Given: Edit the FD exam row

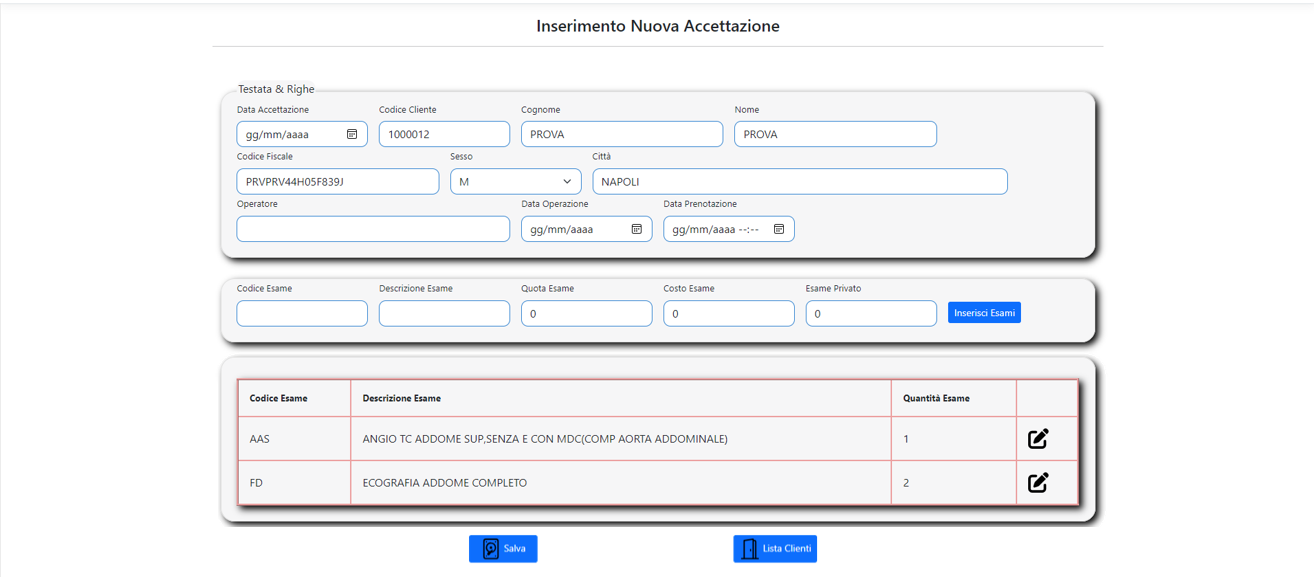Looking at the screenshot, I should pyautogui.click(x=1038, y=482).
